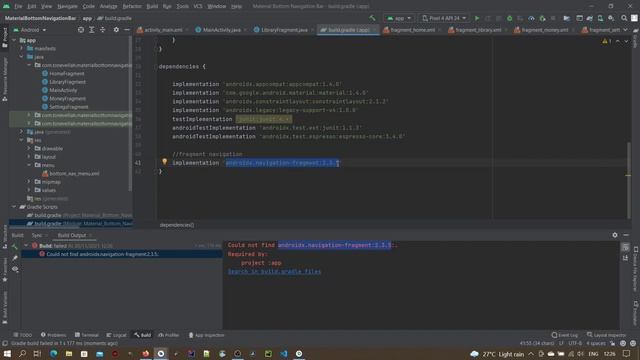This screenshot has width=640, height=360.
Task: Hide the Project panel with minus icon
Action: (127, 30)
